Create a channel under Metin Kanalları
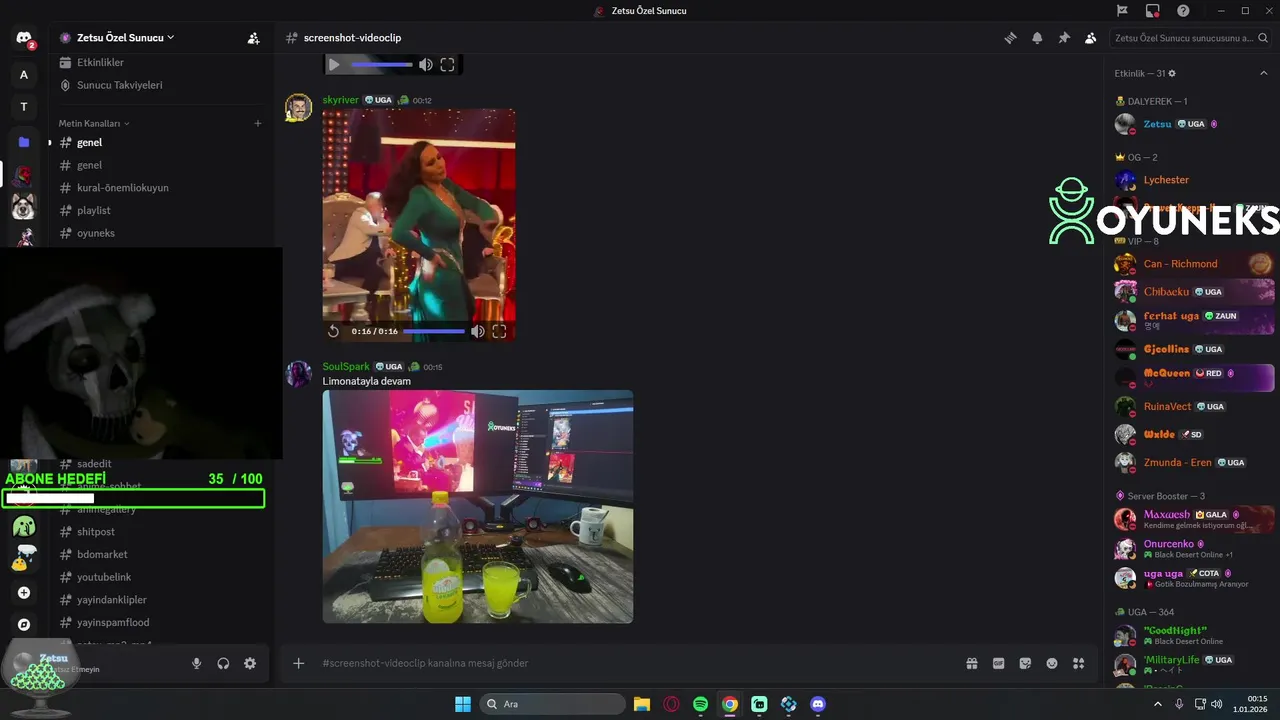 click(x=257, y=123)
